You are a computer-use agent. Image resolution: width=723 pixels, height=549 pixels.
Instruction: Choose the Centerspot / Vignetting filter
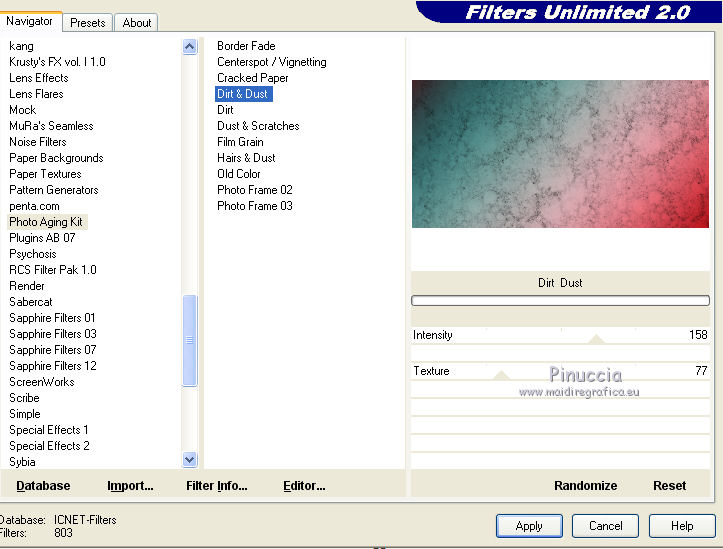[x=272, y=62]
